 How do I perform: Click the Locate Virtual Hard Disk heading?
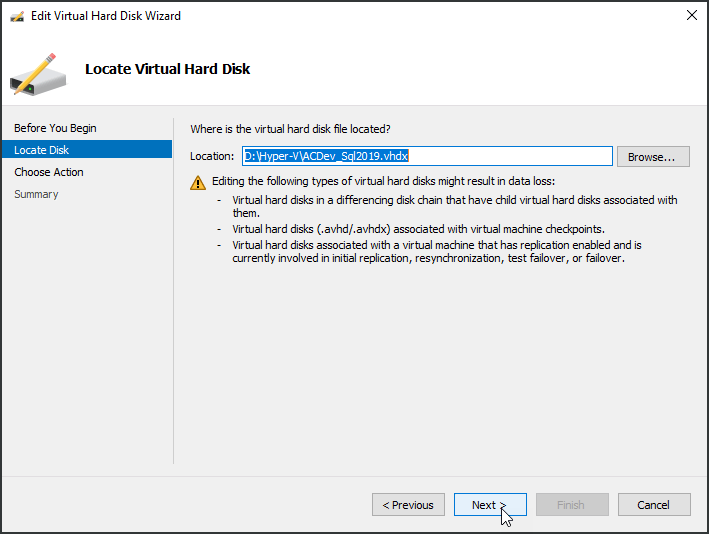click(167, 69)
